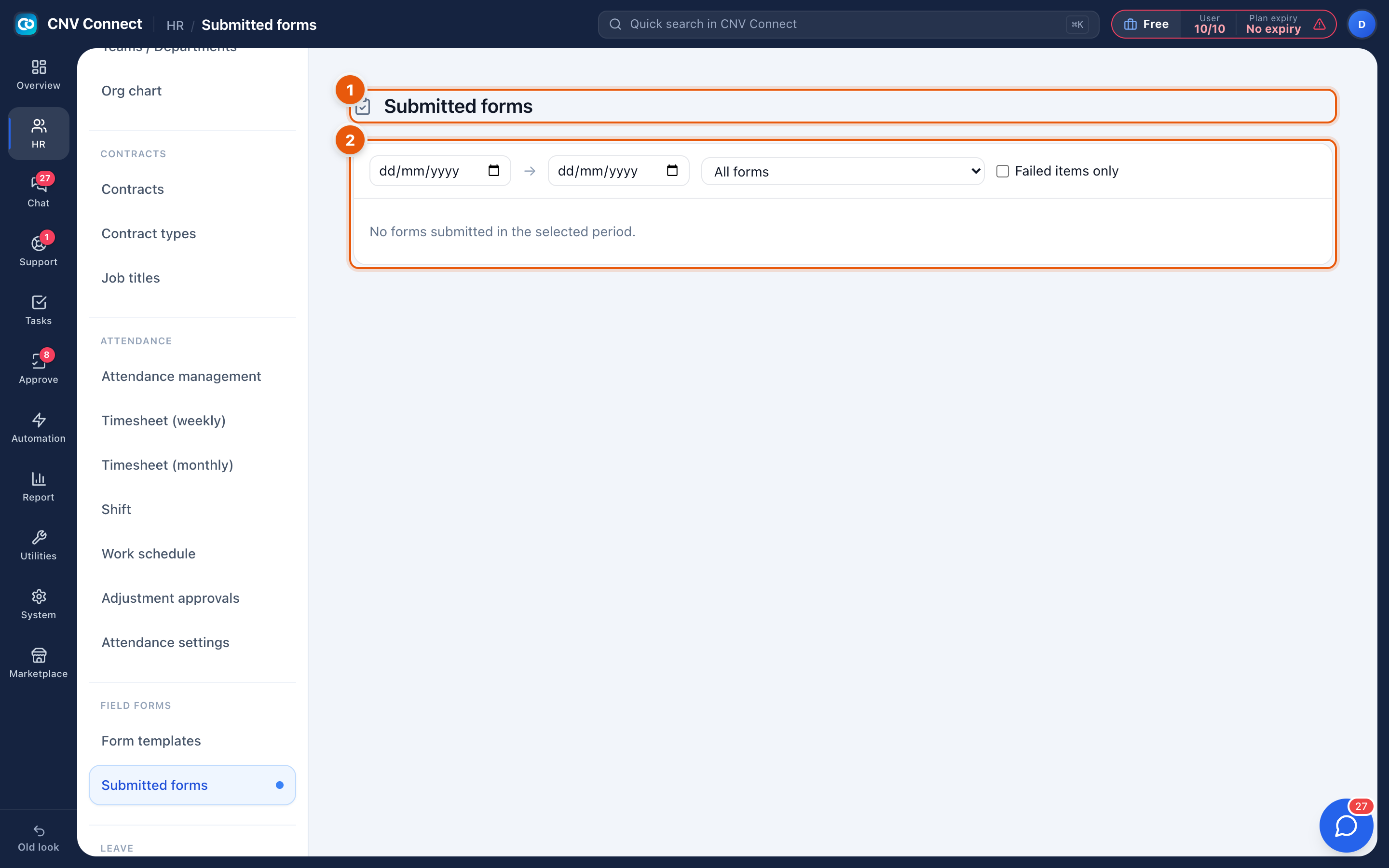Click the start date input field
This screenshot has width=1389, height=868.
440,171
